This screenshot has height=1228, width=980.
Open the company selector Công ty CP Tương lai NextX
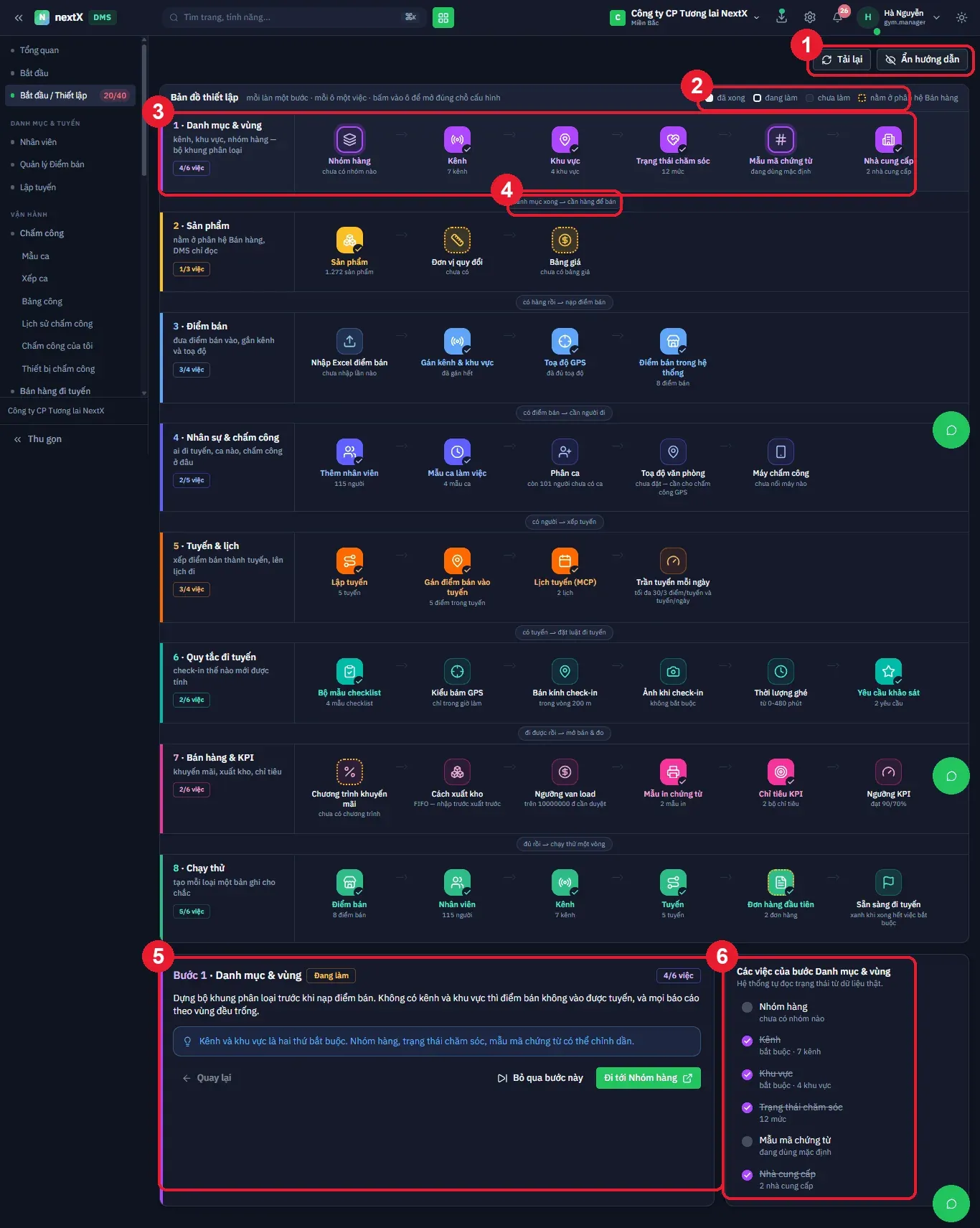tap(685, 17)
